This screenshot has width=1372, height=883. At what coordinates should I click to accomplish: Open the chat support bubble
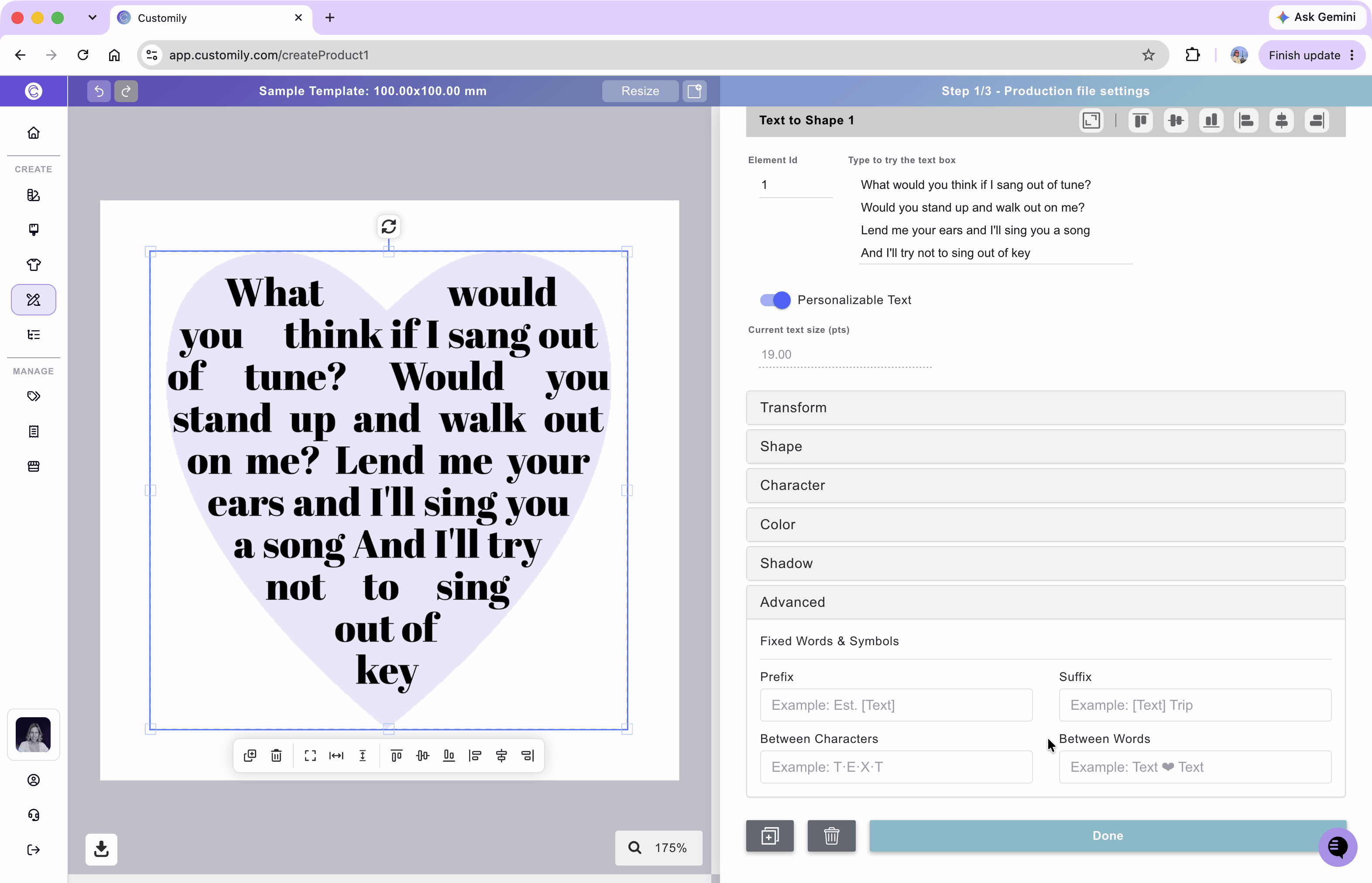point(1337,846)
